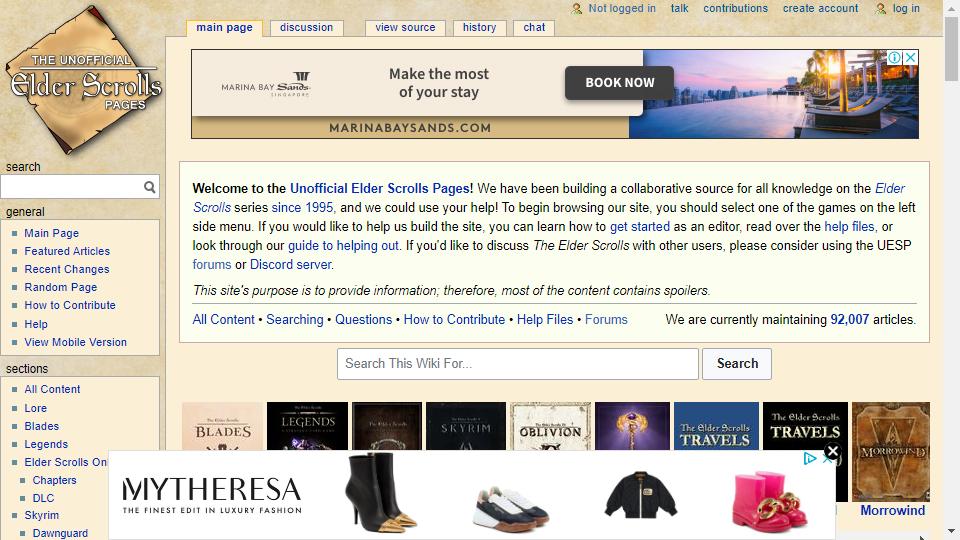Image resolution: width=960 pixels, height=540 pixels.
Task: Select the Blades game cover thumbnail
Action: pos(222,426)
